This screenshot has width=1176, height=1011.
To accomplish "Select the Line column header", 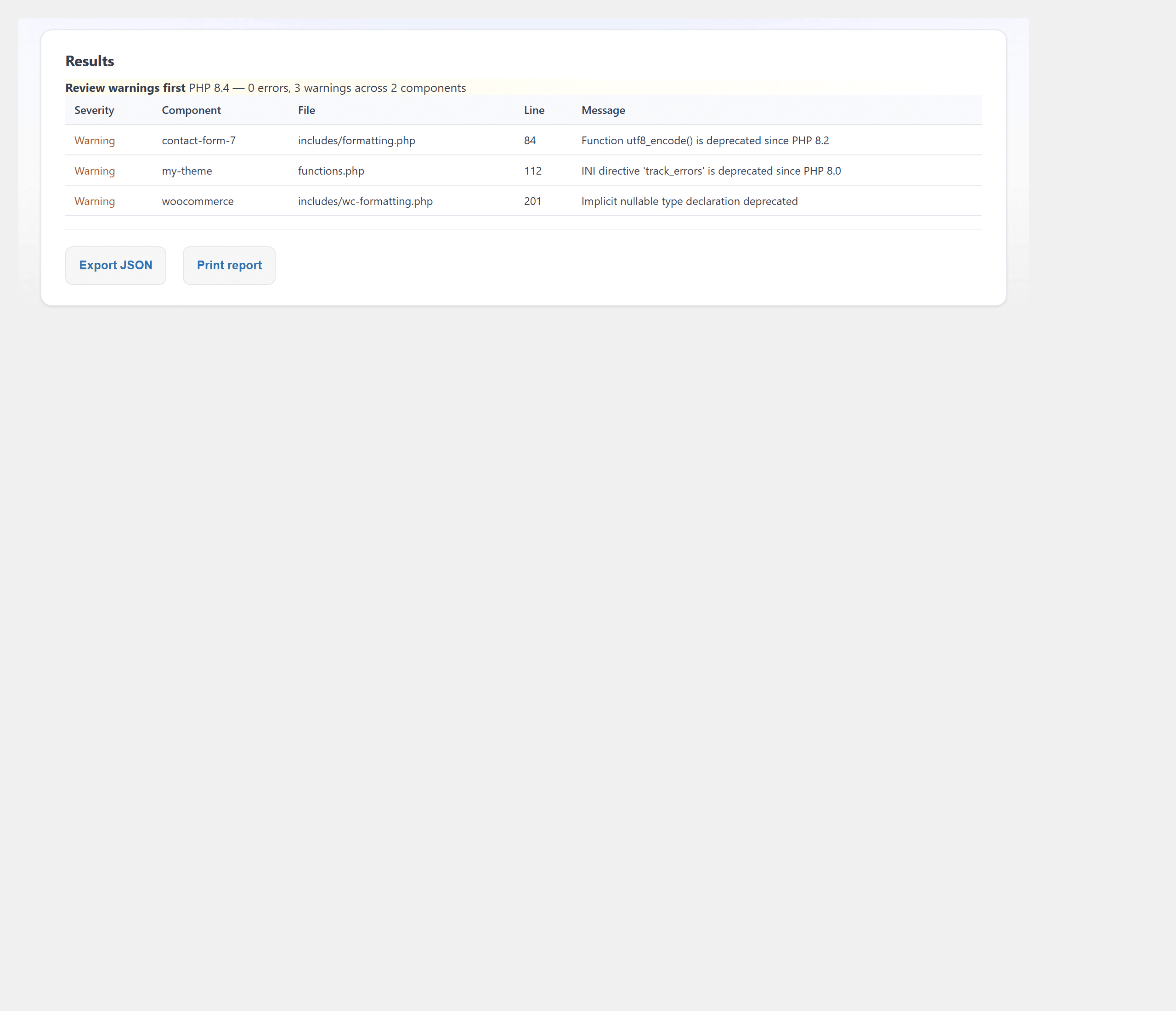I will click(x=534, y=110).
